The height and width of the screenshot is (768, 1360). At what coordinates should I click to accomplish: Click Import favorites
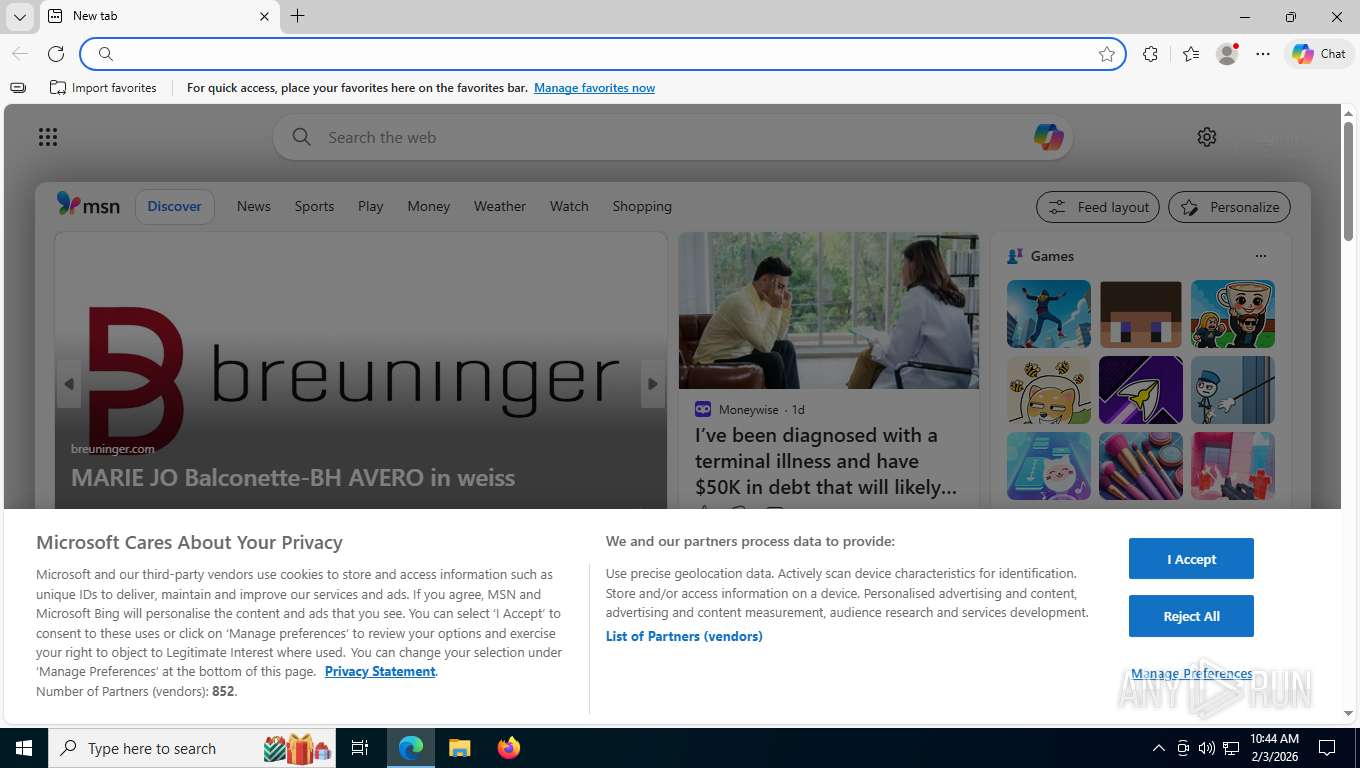pos(103,88)
